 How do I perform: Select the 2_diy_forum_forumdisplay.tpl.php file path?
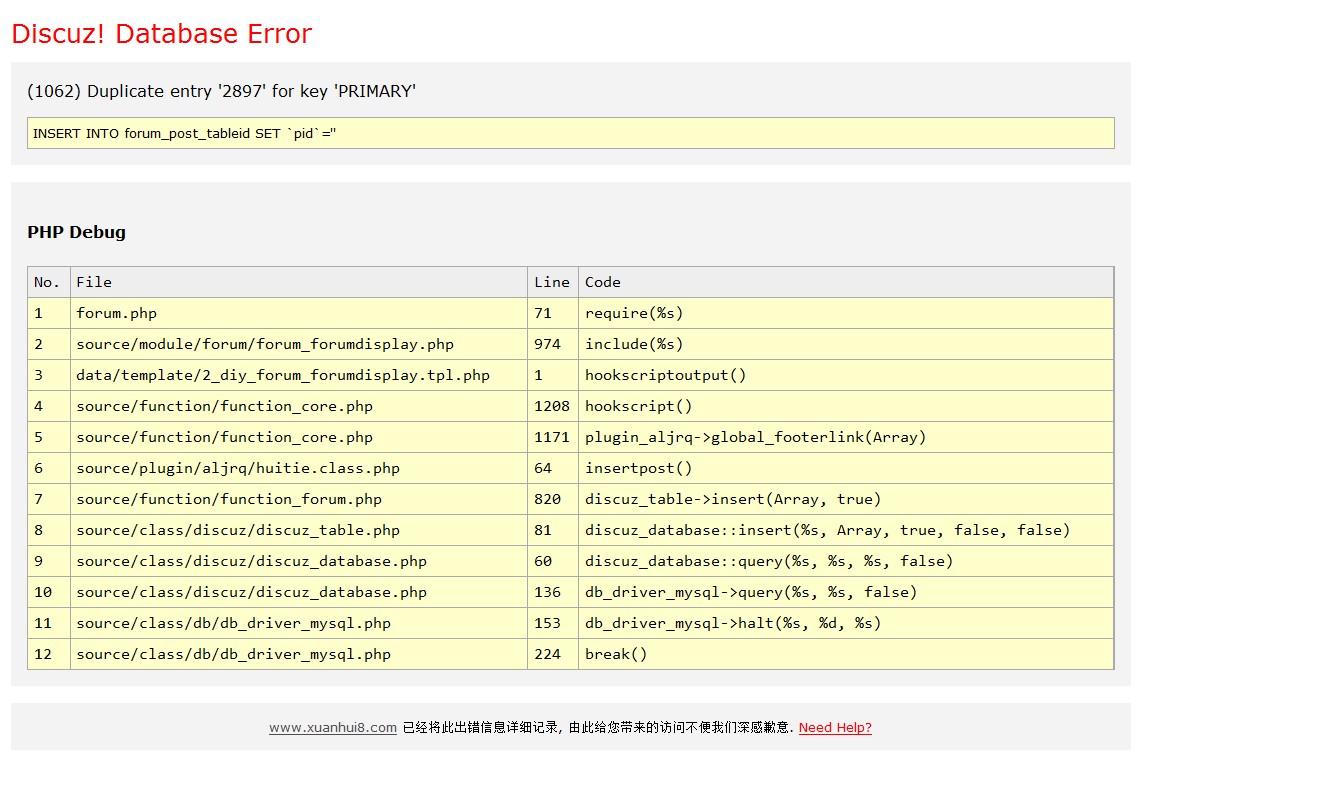(283, 375)
